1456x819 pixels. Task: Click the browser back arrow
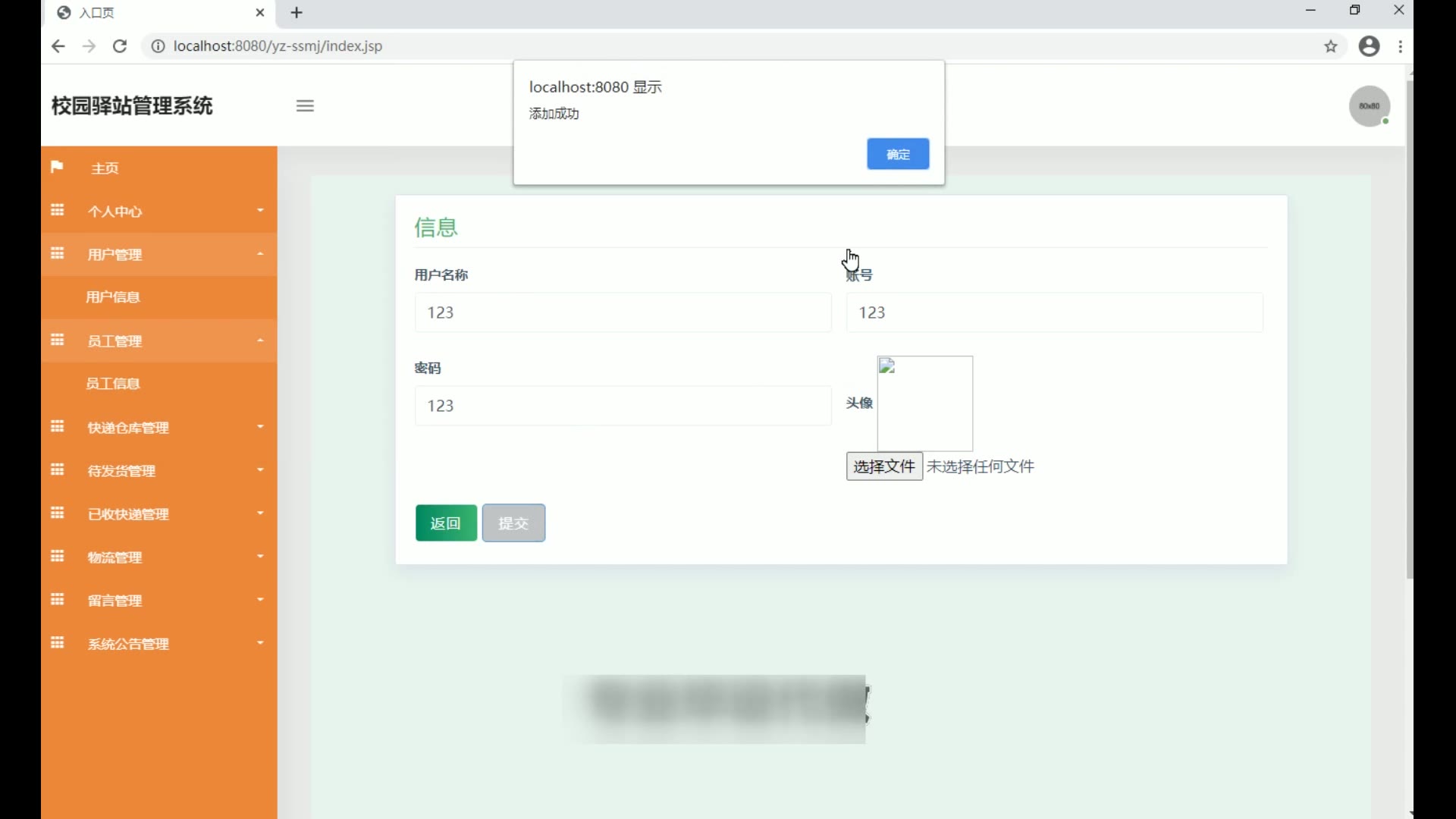coord(58,46)
